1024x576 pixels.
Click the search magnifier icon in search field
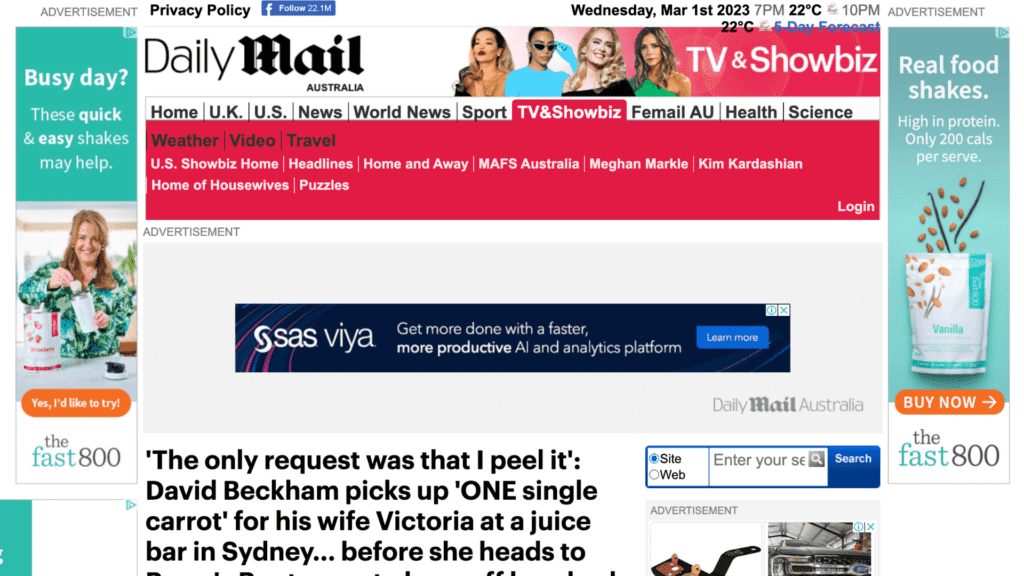click(816, 459)
